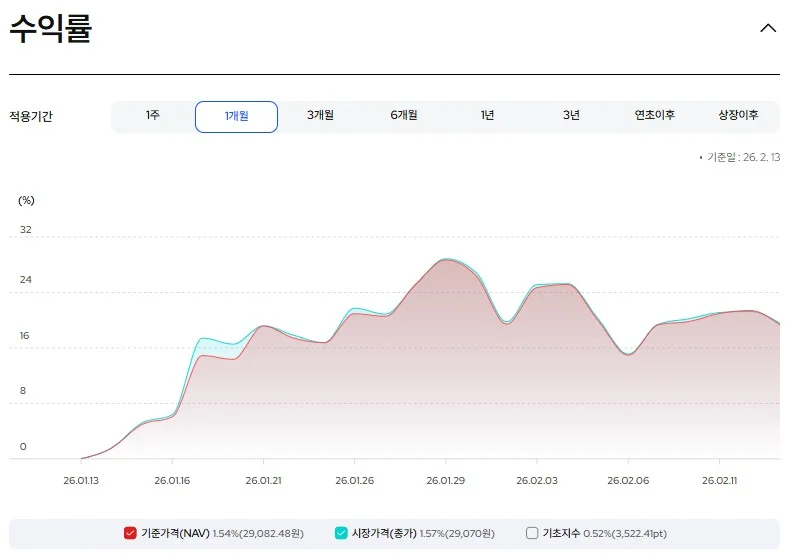The image size is (787, 554).
Task: Click the 24 y-axis label
Action: (x=26, y=280)
